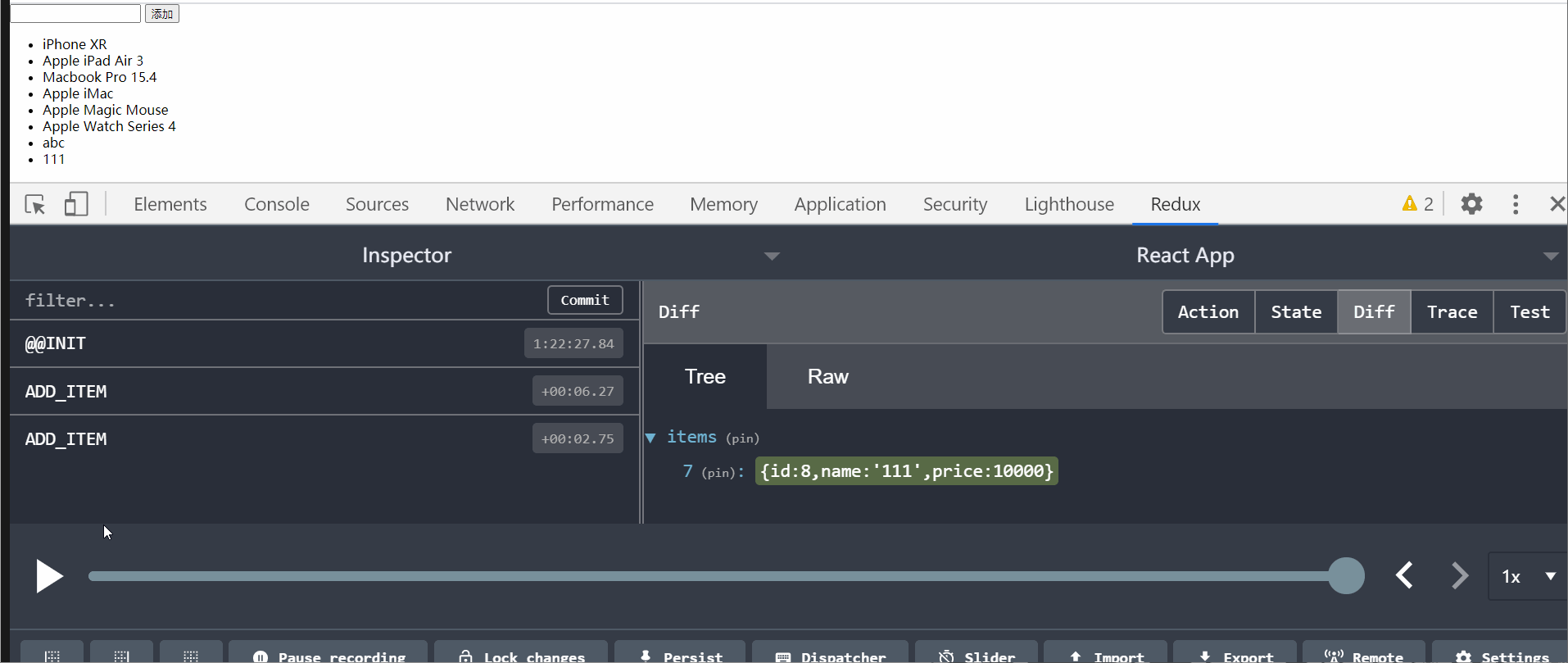Click the Commit button
This screenshot has height=663, width=1568.
(x=585, y=300)
